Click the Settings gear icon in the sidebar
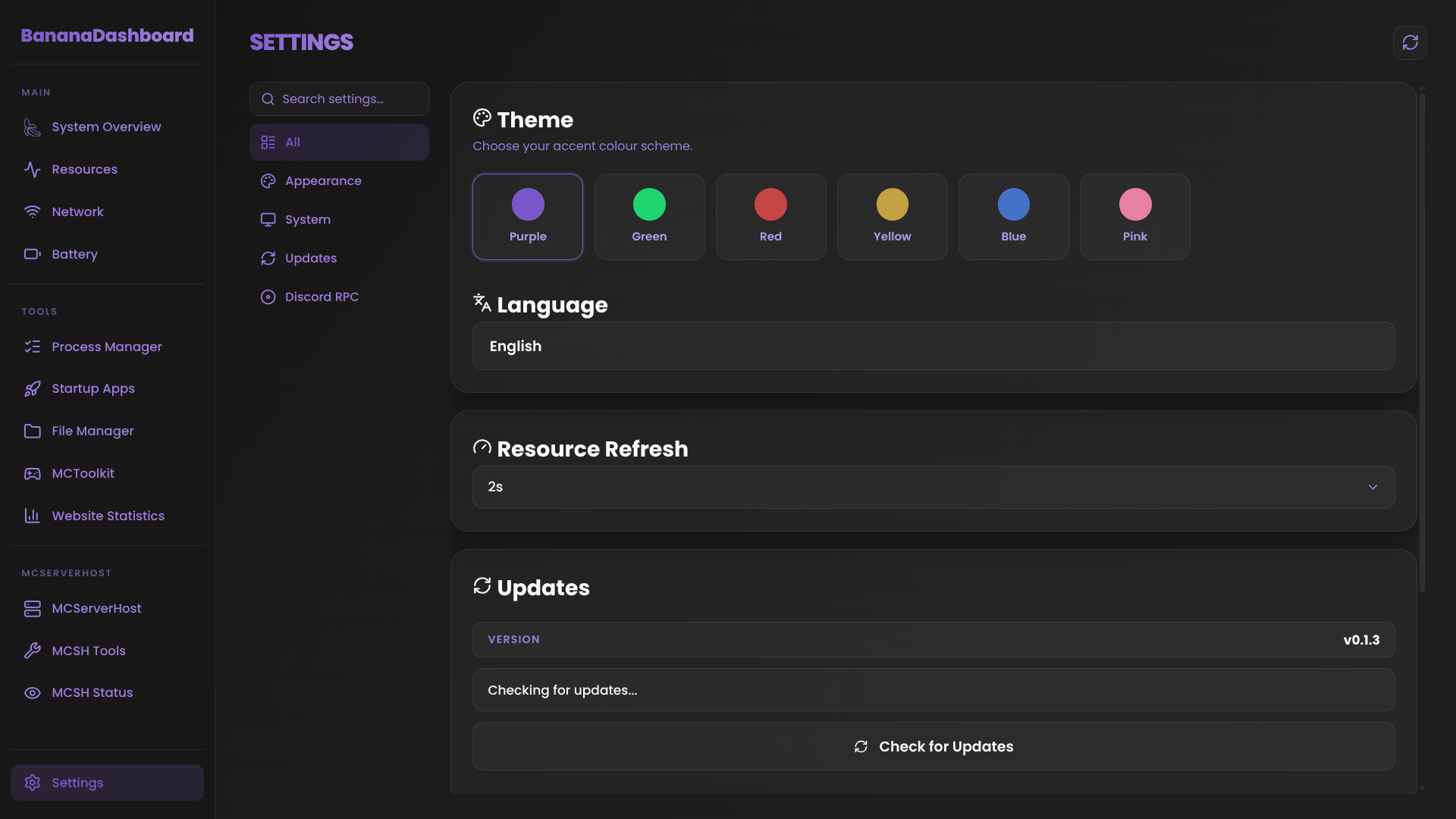 [x=32, y=783]
